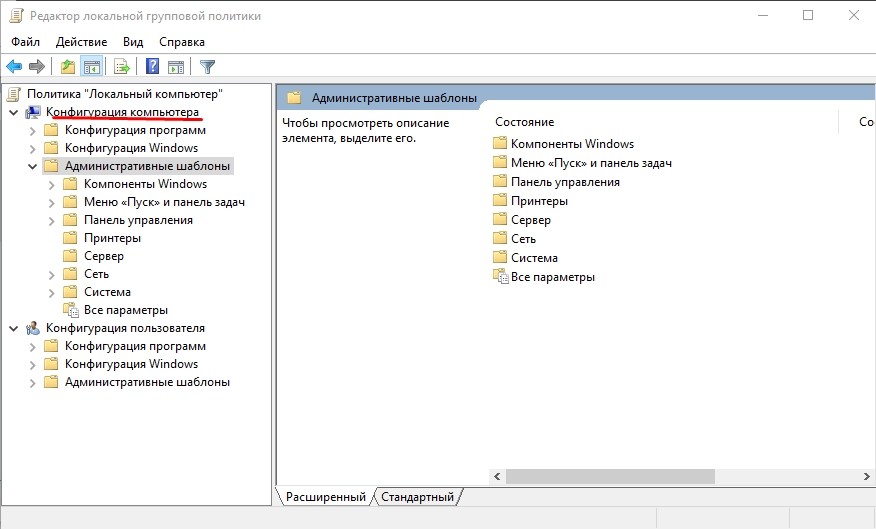Screen dimensions: 876x529
Task: Collapse the Конфигурация пользователя node
Action: point(13,328)
